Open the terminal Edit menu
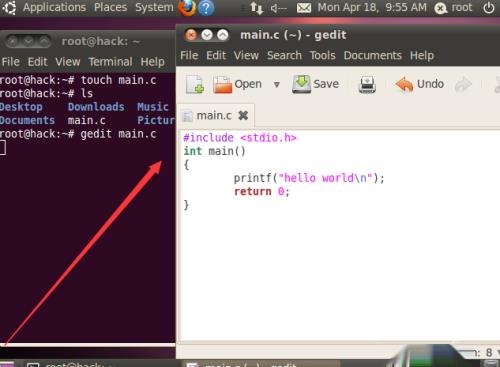Image resolution: width=500 pixels, height=367 pixels. [37, 62]
